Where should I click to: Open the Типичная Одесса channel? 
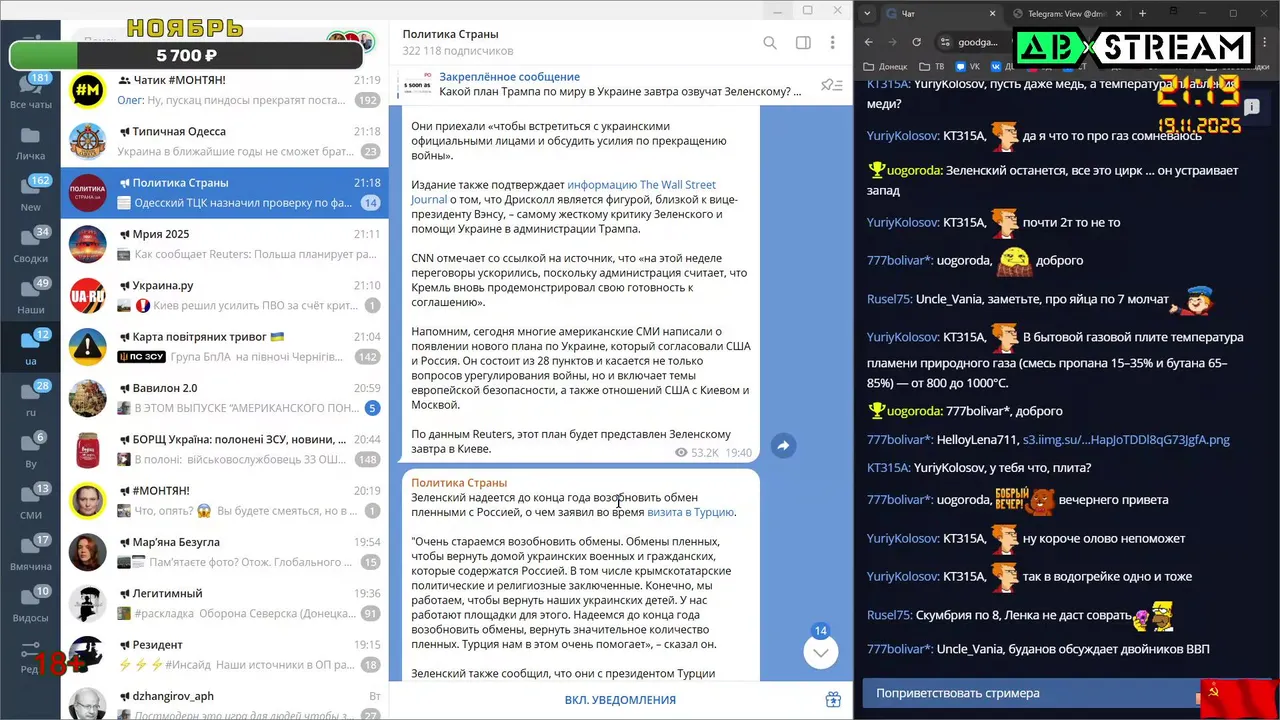pos(224,141)
